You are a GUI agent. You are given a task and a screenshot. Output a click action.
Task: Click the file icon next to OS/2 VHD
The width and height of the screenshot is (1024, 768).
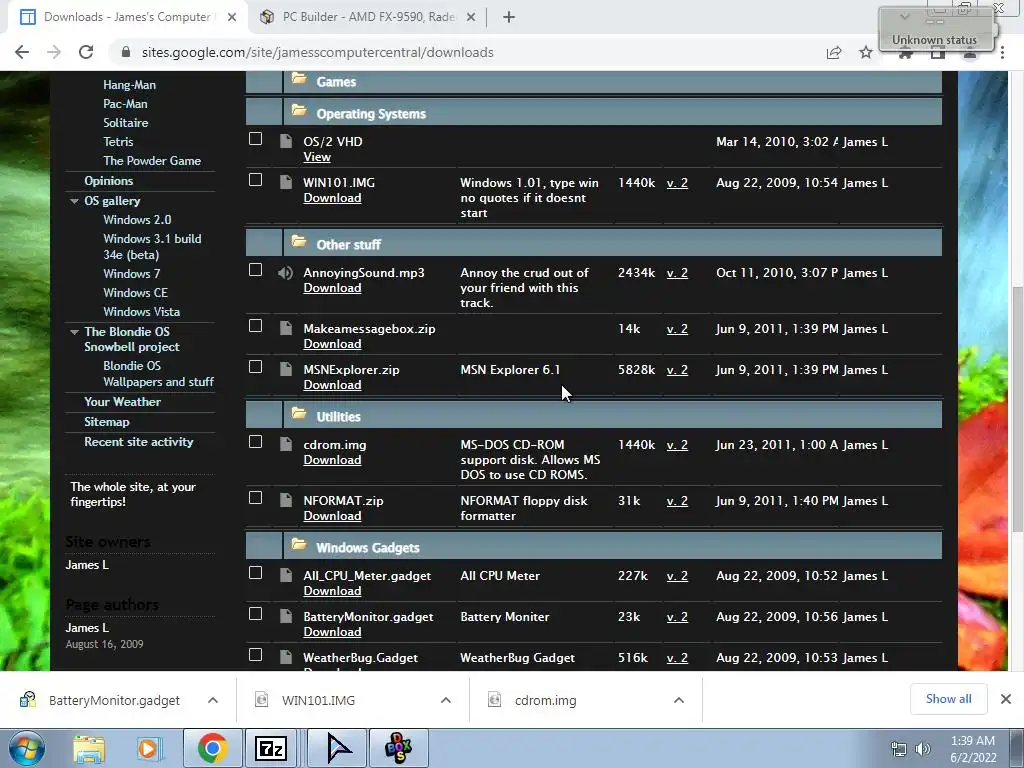pos(285,142)
